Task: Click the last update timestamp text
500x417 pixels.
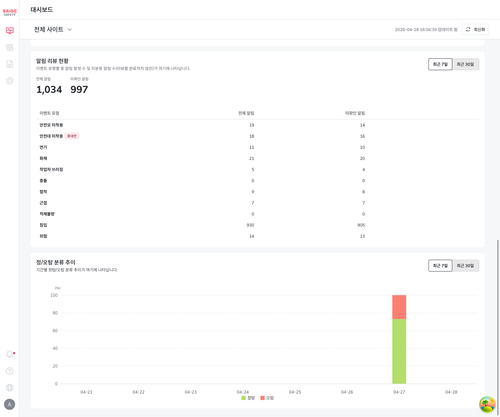Action: point(426,30)
